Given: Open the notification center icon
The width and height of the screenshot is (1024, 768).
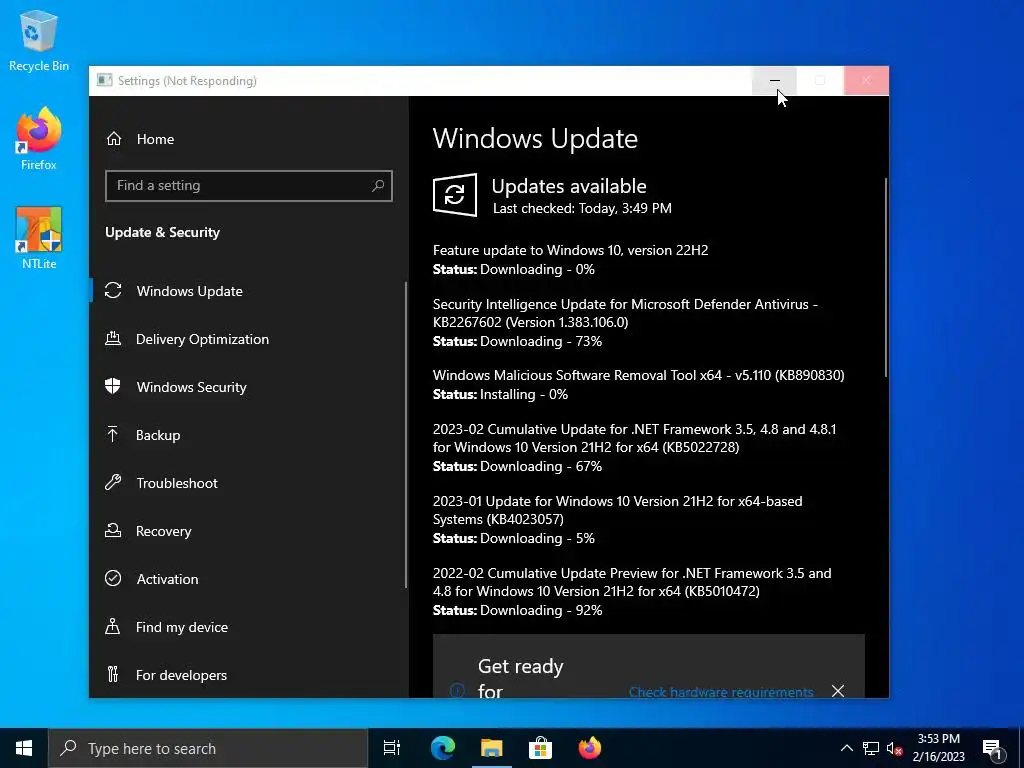Looking at the screenshot, I should (993, 749).
